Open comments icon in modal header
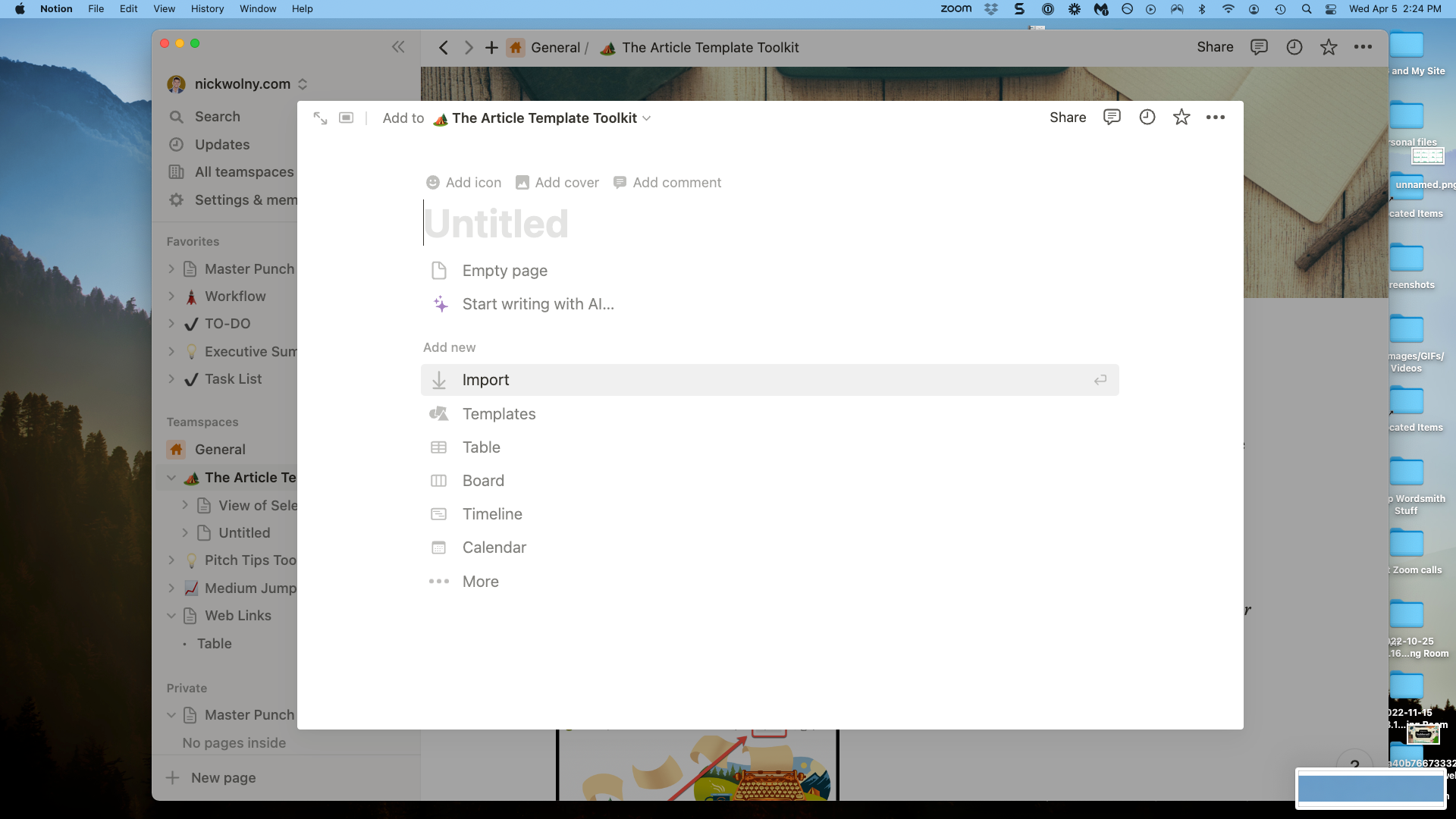This screenshot has height=819, width=1456. coord(1112,118)
